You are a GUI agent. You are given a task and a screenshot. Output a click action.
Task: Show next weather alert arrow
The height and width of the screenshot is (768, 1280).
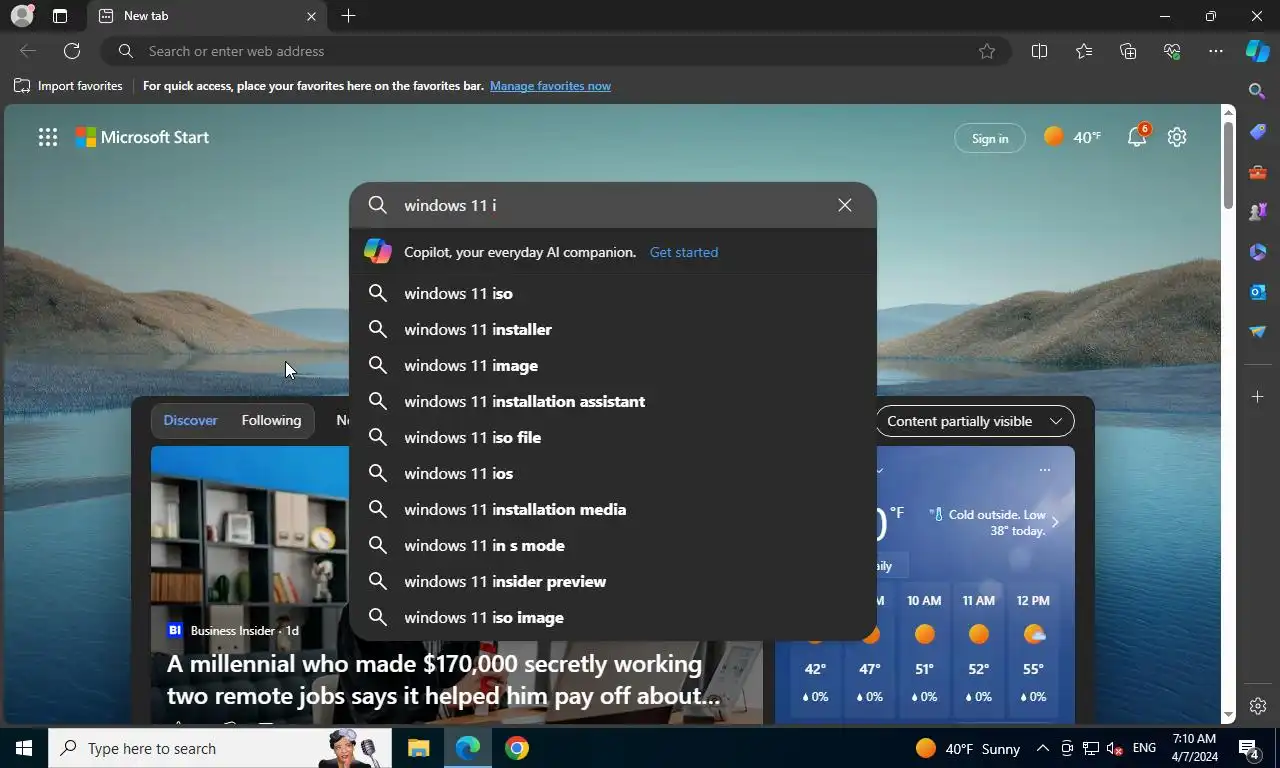[1055, 522]
